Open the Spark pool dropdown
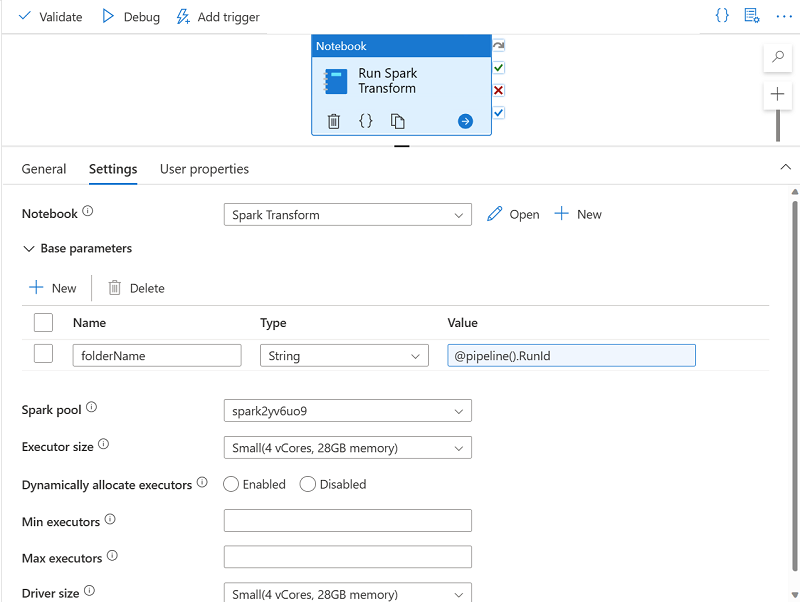This screenshot has height=602, width=800. pos(347,411)
